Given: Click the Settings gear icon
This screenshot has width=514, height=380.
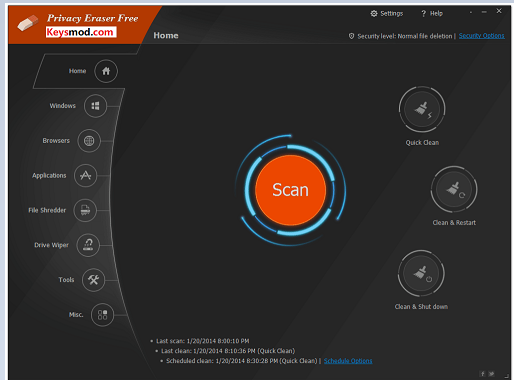Looking at the screenshot, I should click(374, 13).
